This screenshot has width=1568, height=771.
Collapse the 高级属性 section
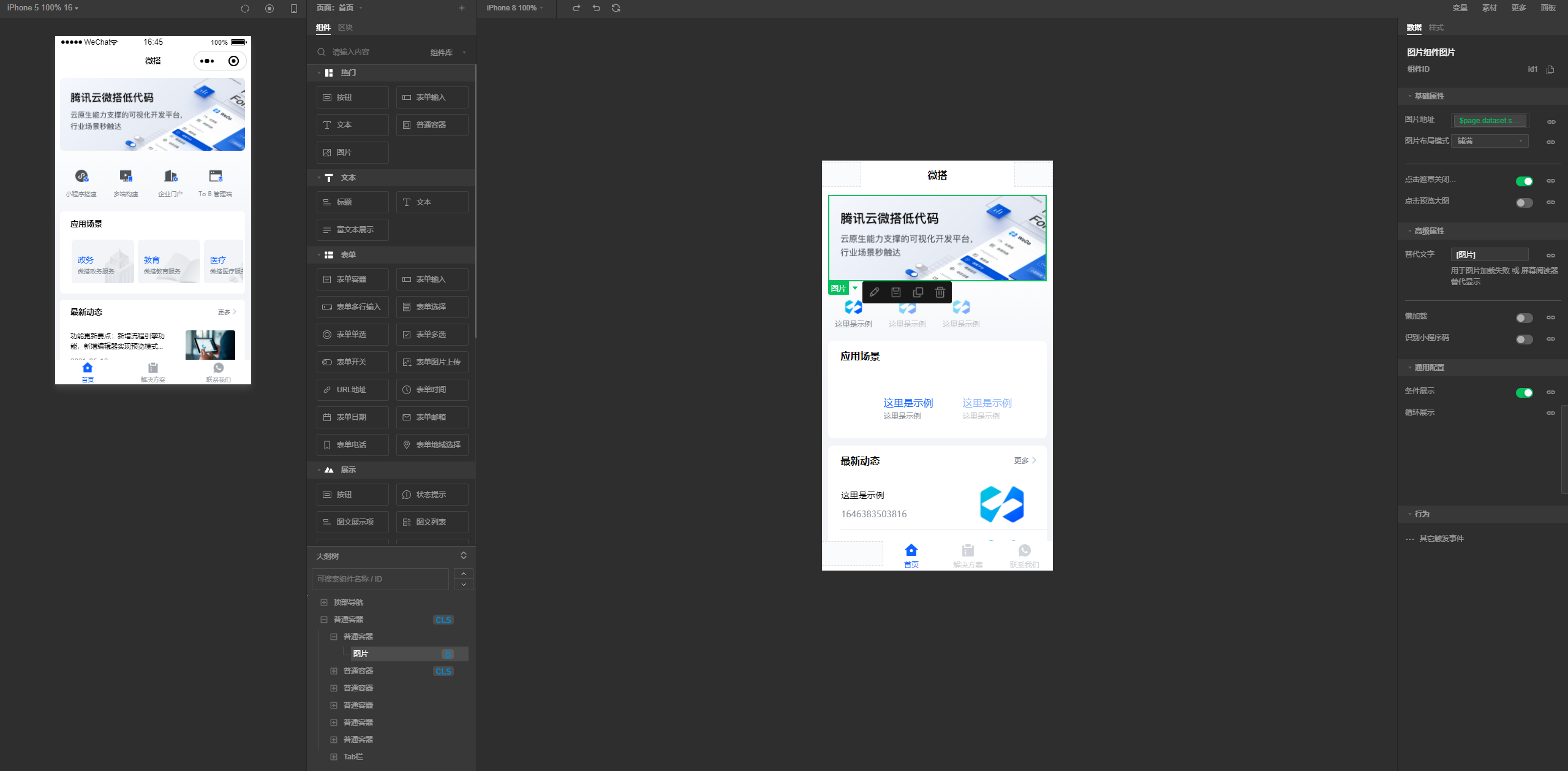pos(1409,231)
